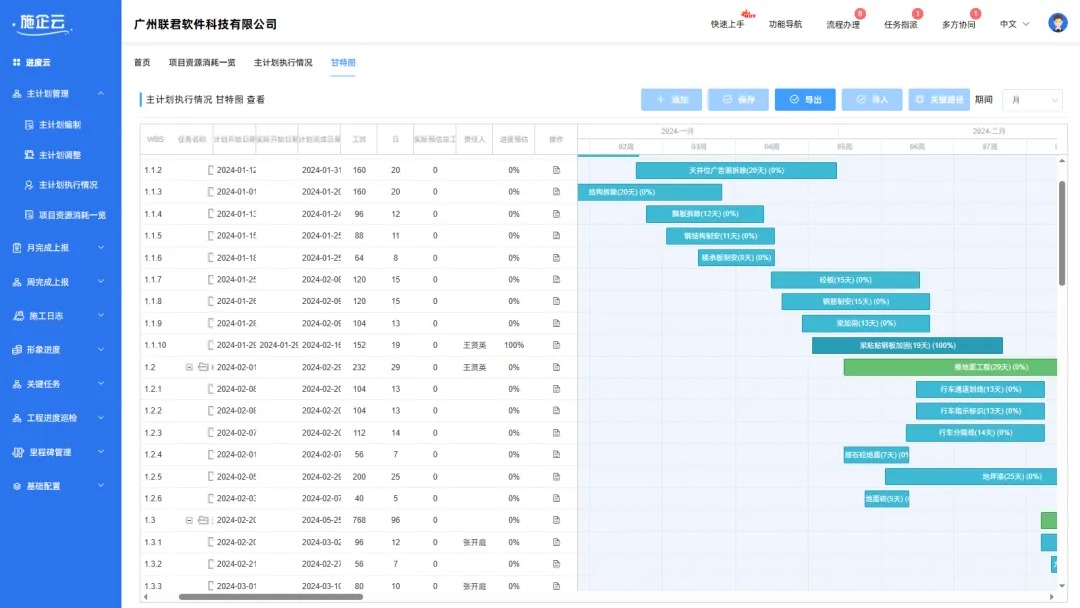1080x608 pixels.
Task: Collapse task group 1.2 in the table
Action: pyautogui.click(x=190, y=366)
